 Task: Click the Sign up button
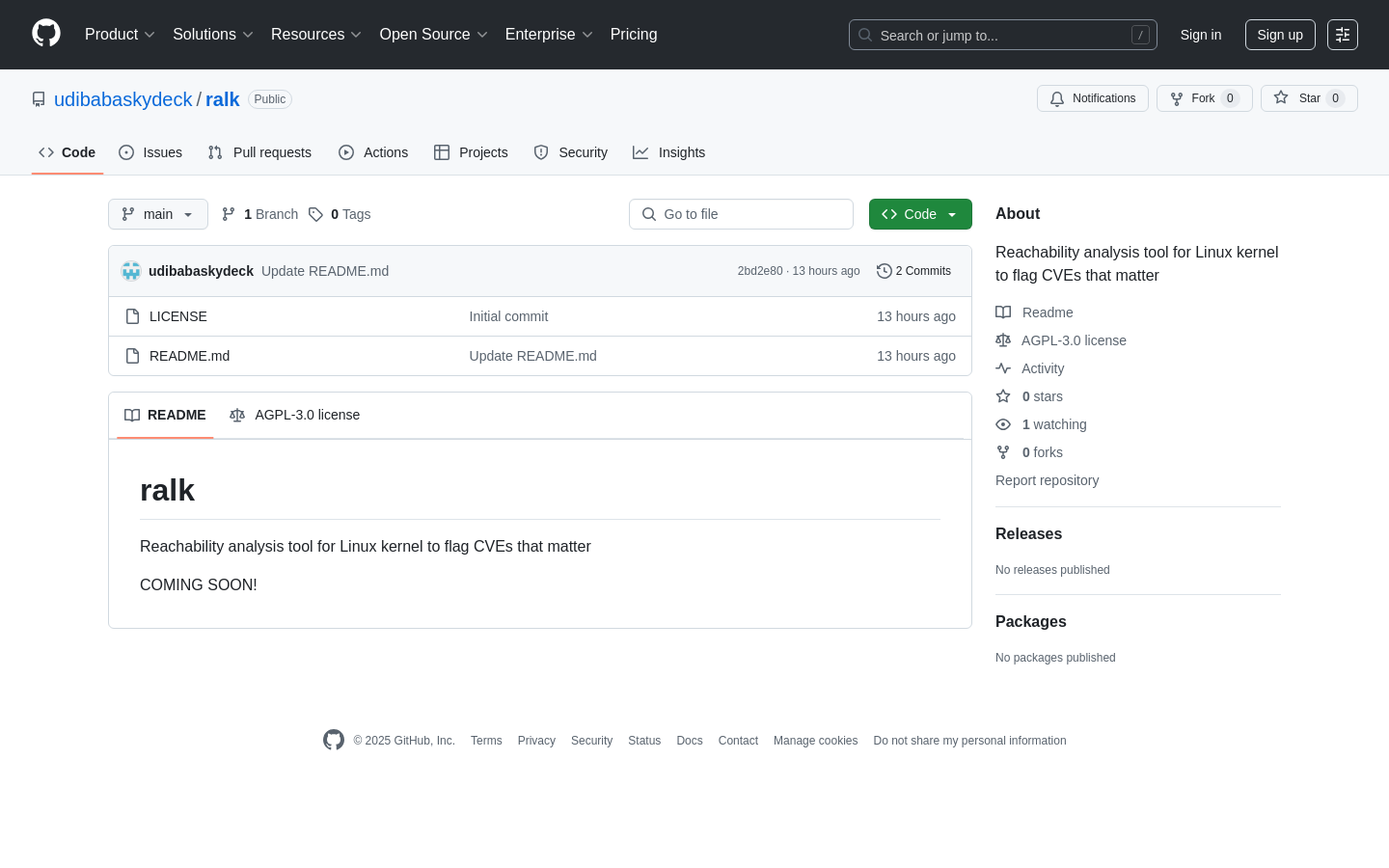click(x=1280, y=35)
